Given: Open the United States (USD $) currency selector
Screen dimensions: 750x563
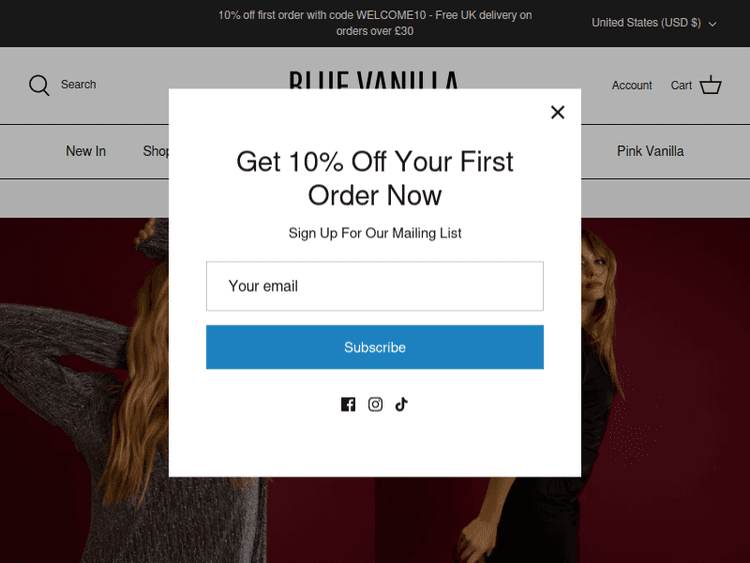Looking at the screenshot, I should (646, 23).
